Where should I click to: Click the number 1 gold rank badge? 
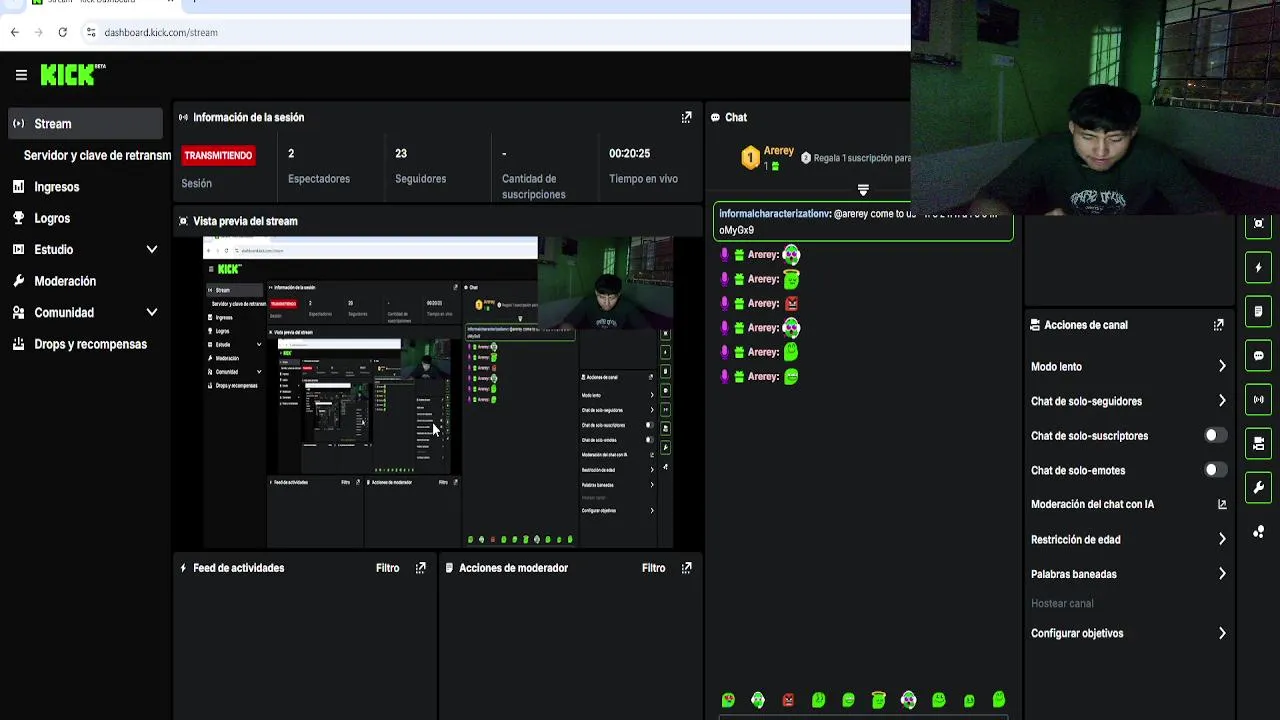pyautogui.click(x=750, y=158)
